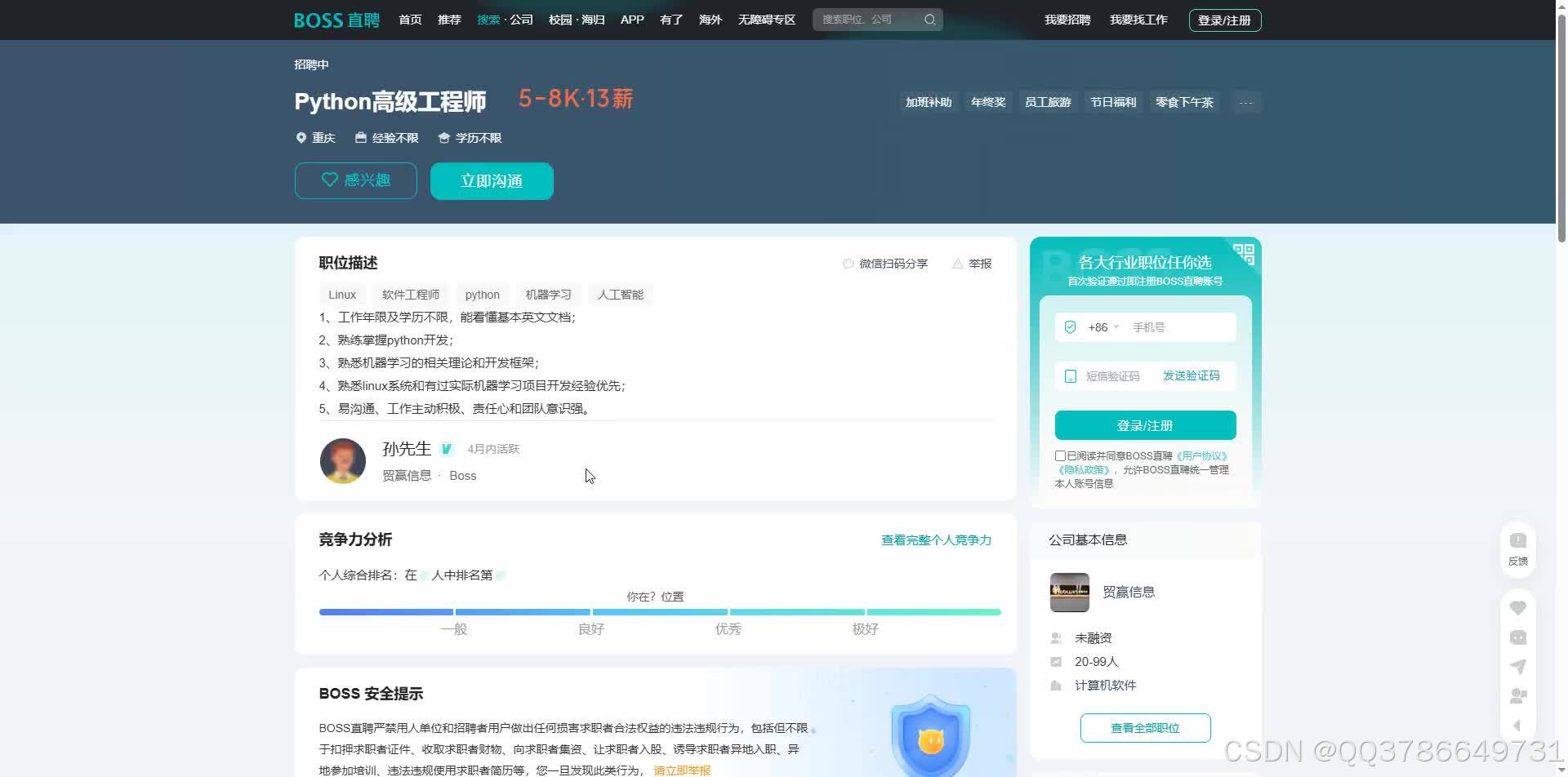
Task: Focus the 短信验证码 input field
Action: tap(1112, 376)
